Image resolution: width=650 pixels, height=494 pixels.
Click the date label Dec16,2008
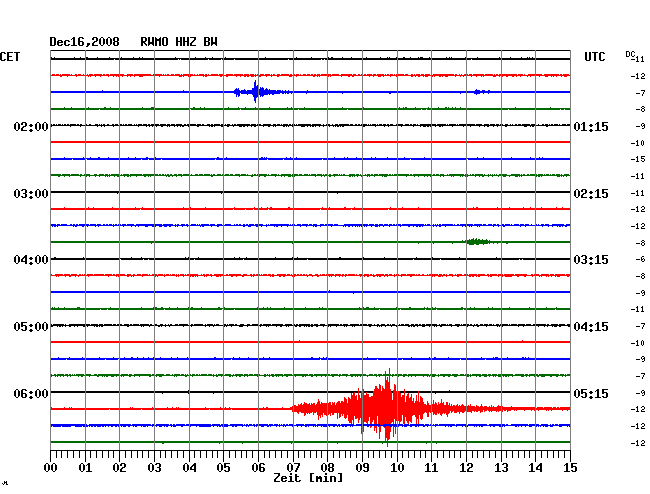84,42
